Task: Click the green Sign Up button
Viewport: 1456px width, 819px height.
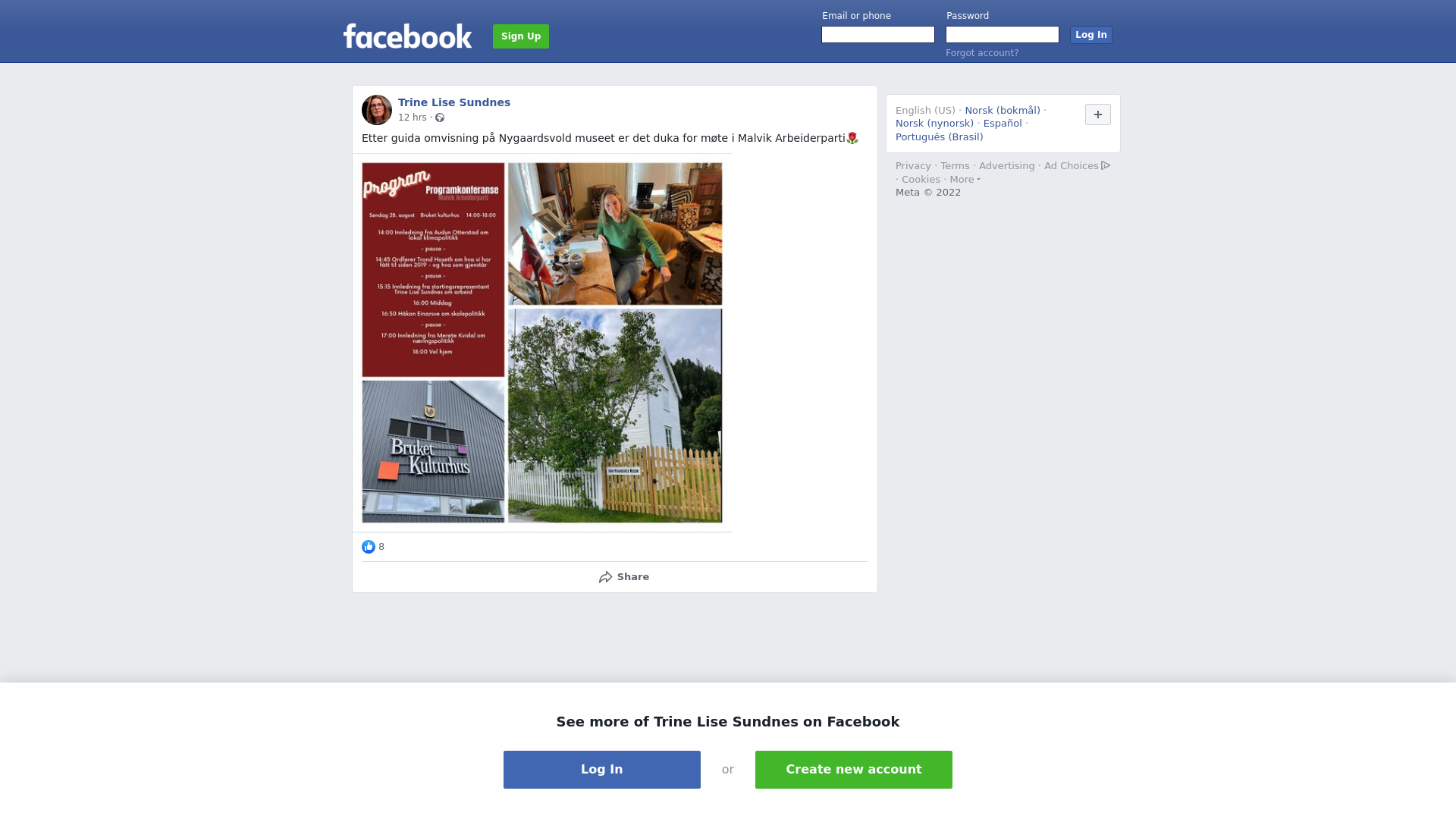Action: [521, 36]
